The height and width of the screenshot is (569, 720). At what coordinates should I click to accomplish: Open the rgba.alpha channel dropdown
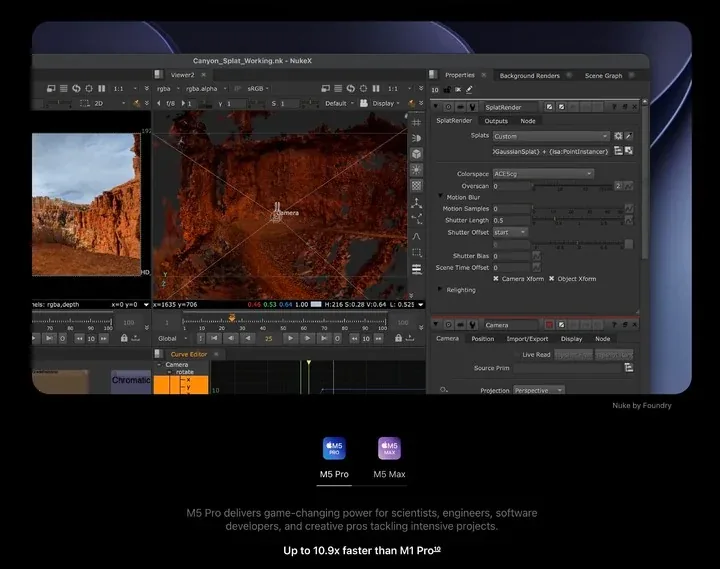206,89
